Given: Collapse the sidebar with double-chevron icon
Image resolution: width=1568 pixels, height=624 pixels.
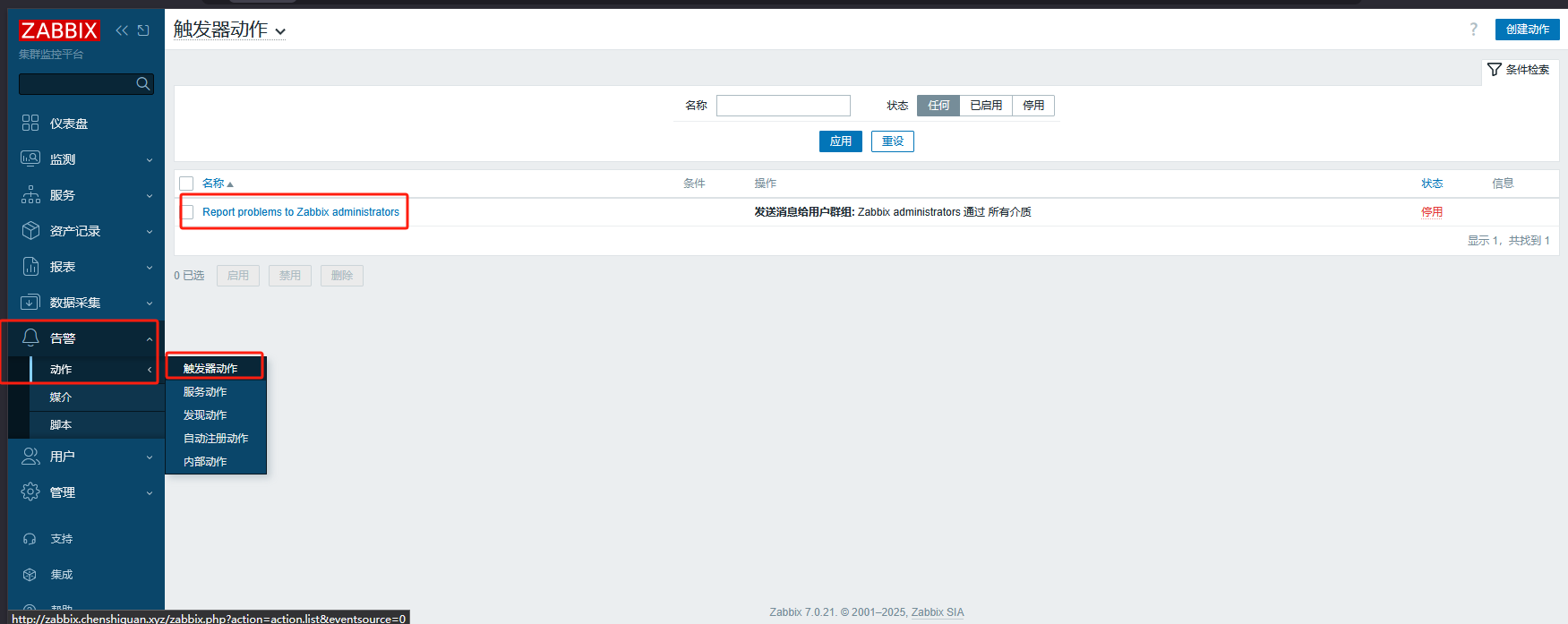Looking at the screenshot, I should [x=122, y=30].
